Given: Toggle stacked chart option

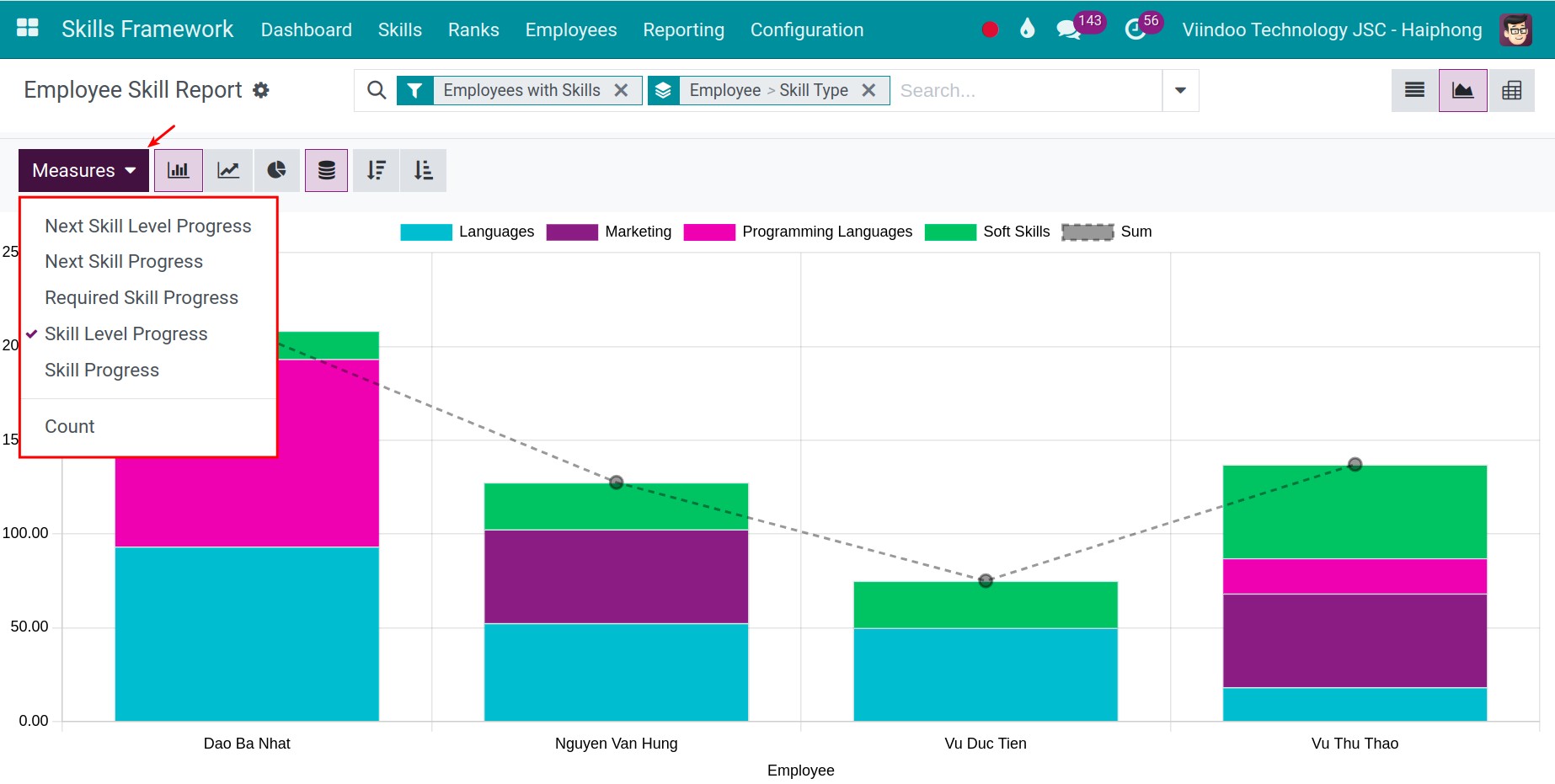Looking at the screenshot, I should point(327,170).
